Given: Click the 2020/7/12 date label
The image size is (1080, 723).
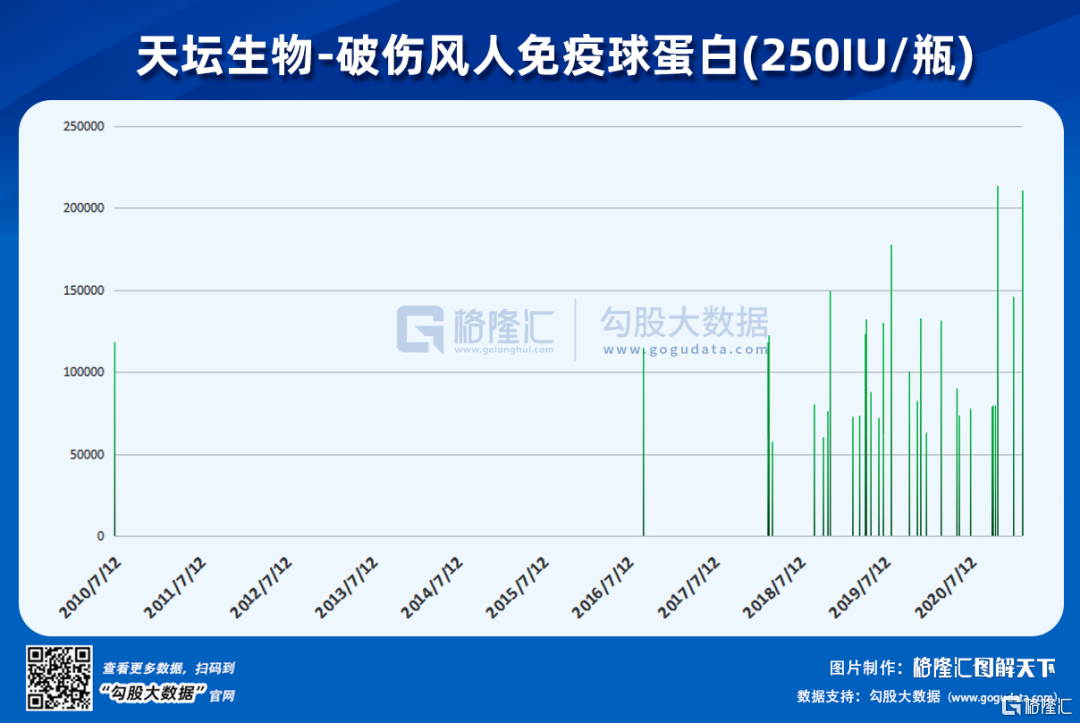Looking at the screenshot, I should point(946,587).
